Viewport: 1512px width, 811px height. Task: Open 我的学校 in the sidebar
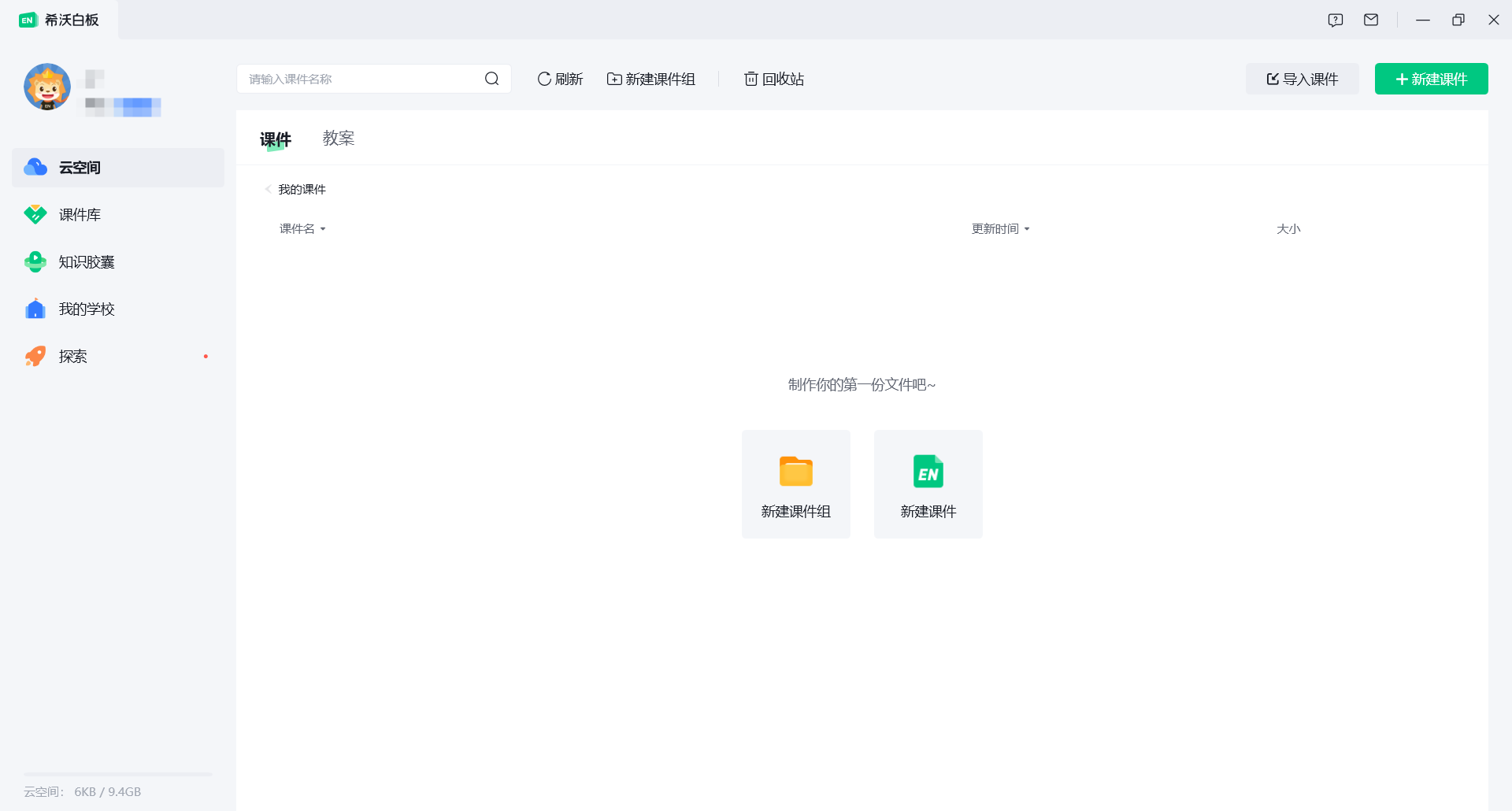(x=87, y=309)
